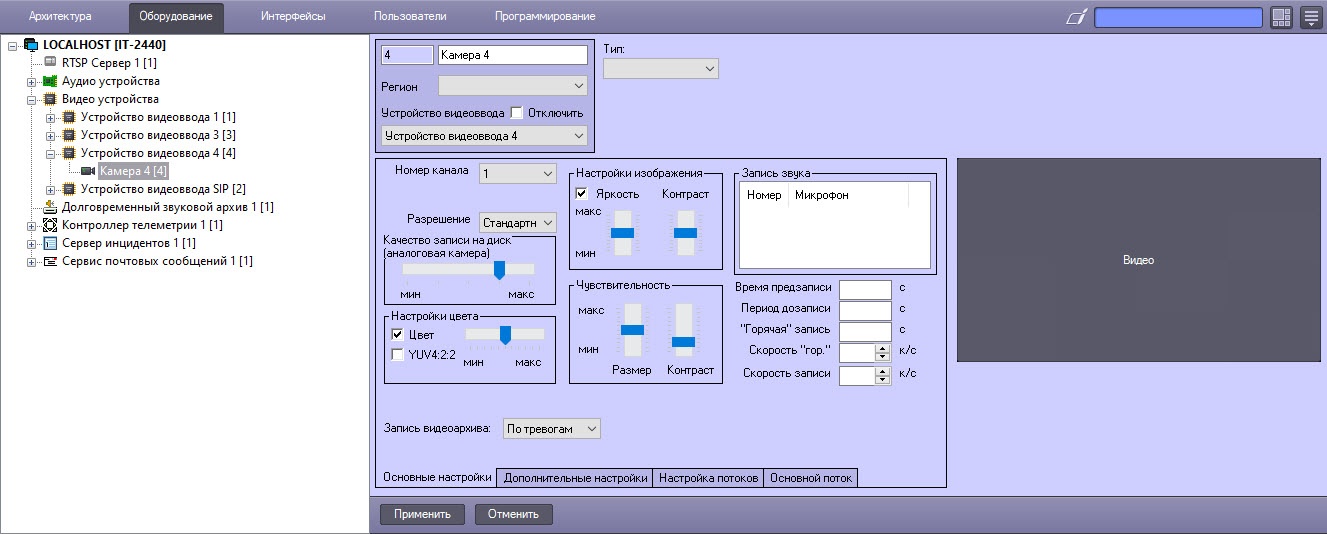Screen dimensions: 1327x534
Task: Click the Контроллер телеметрии 1 icon
Action: 51,225
